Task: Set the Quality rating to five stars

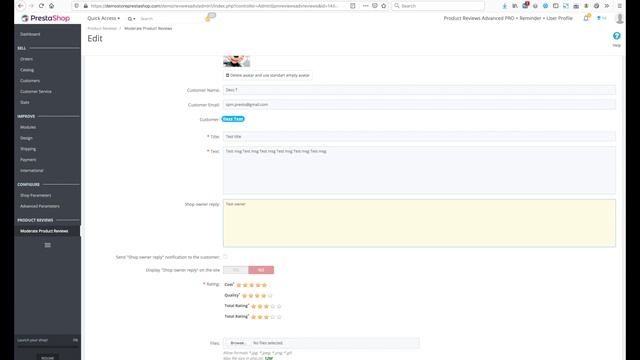Action: [x=270, y=296]
